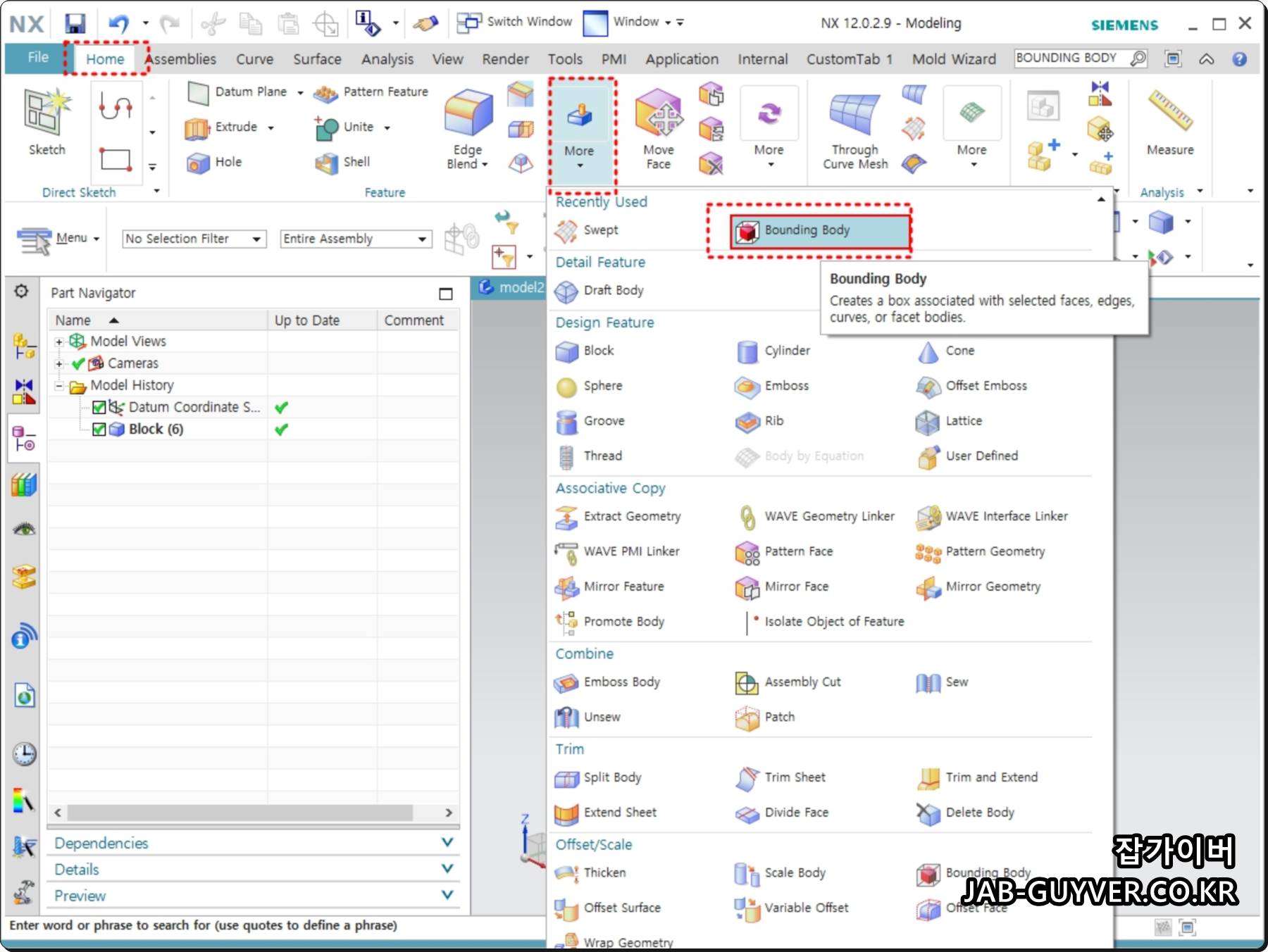Open the History clock sidebar icon
This screenshot has width=1268, height=952.
(x=24, y=754)
